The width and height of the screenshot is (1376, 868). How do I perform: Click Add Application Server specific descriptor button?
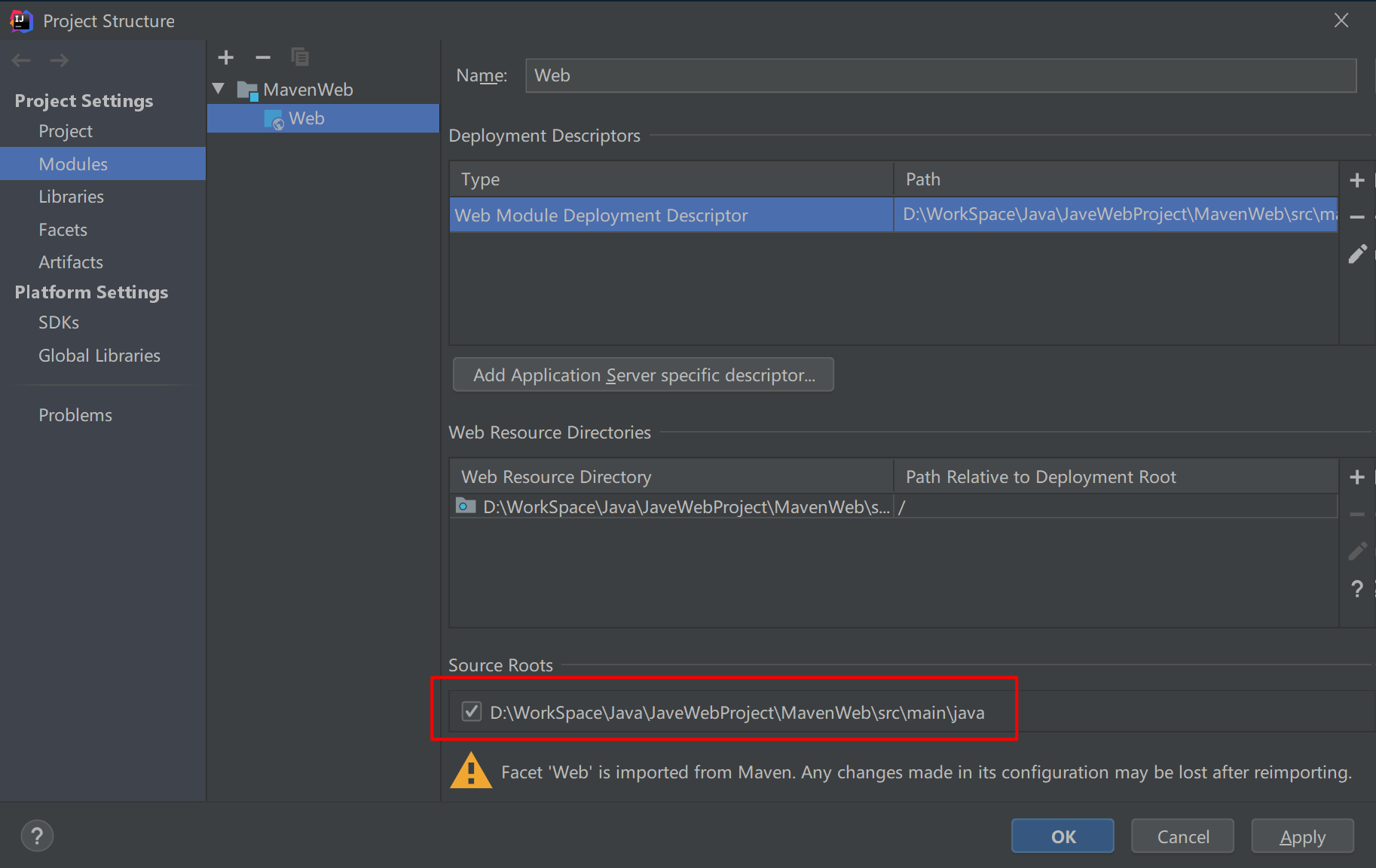[644, 374]
